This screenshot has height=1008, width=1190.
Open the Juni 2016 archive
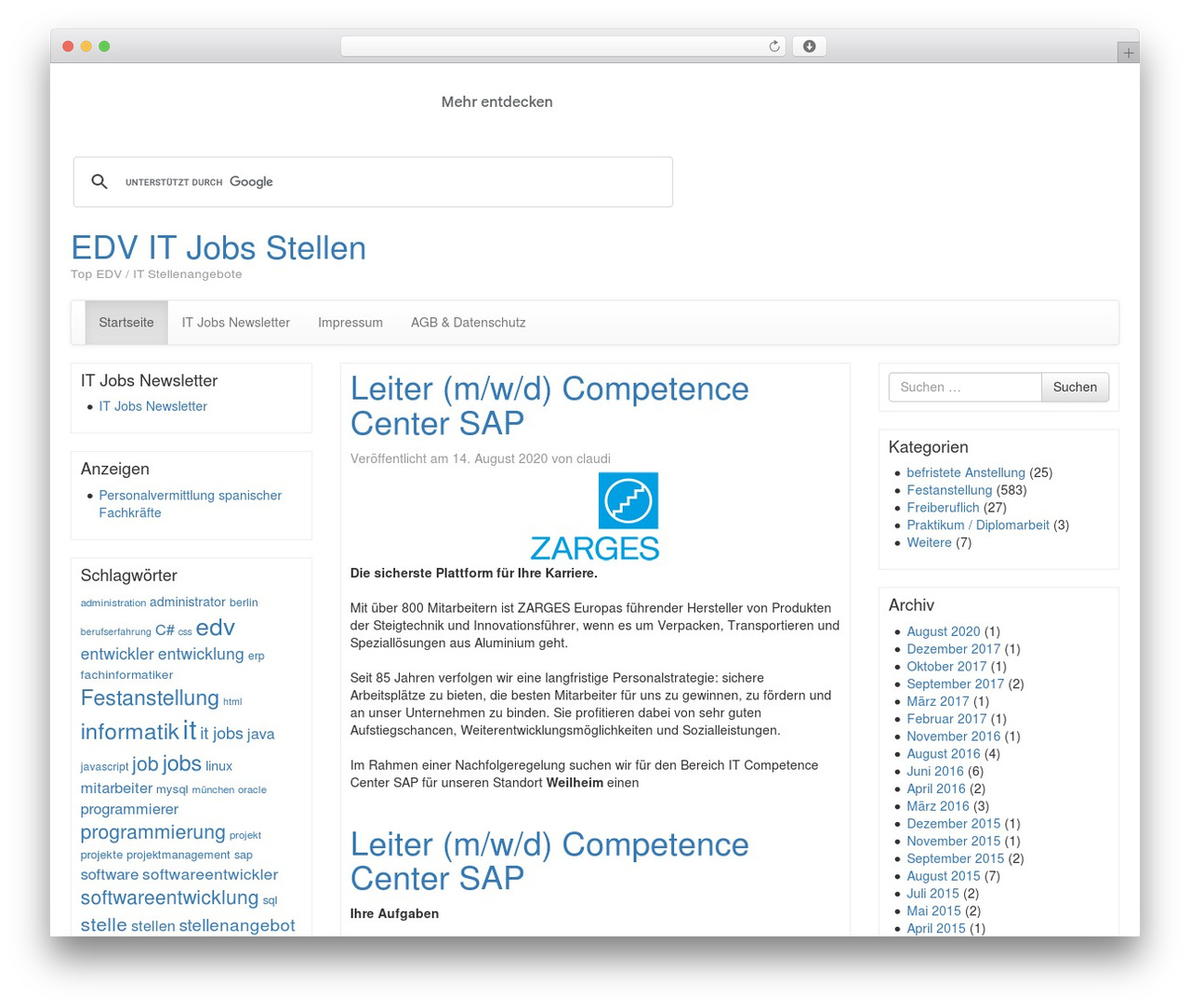[x=935, y=771]
